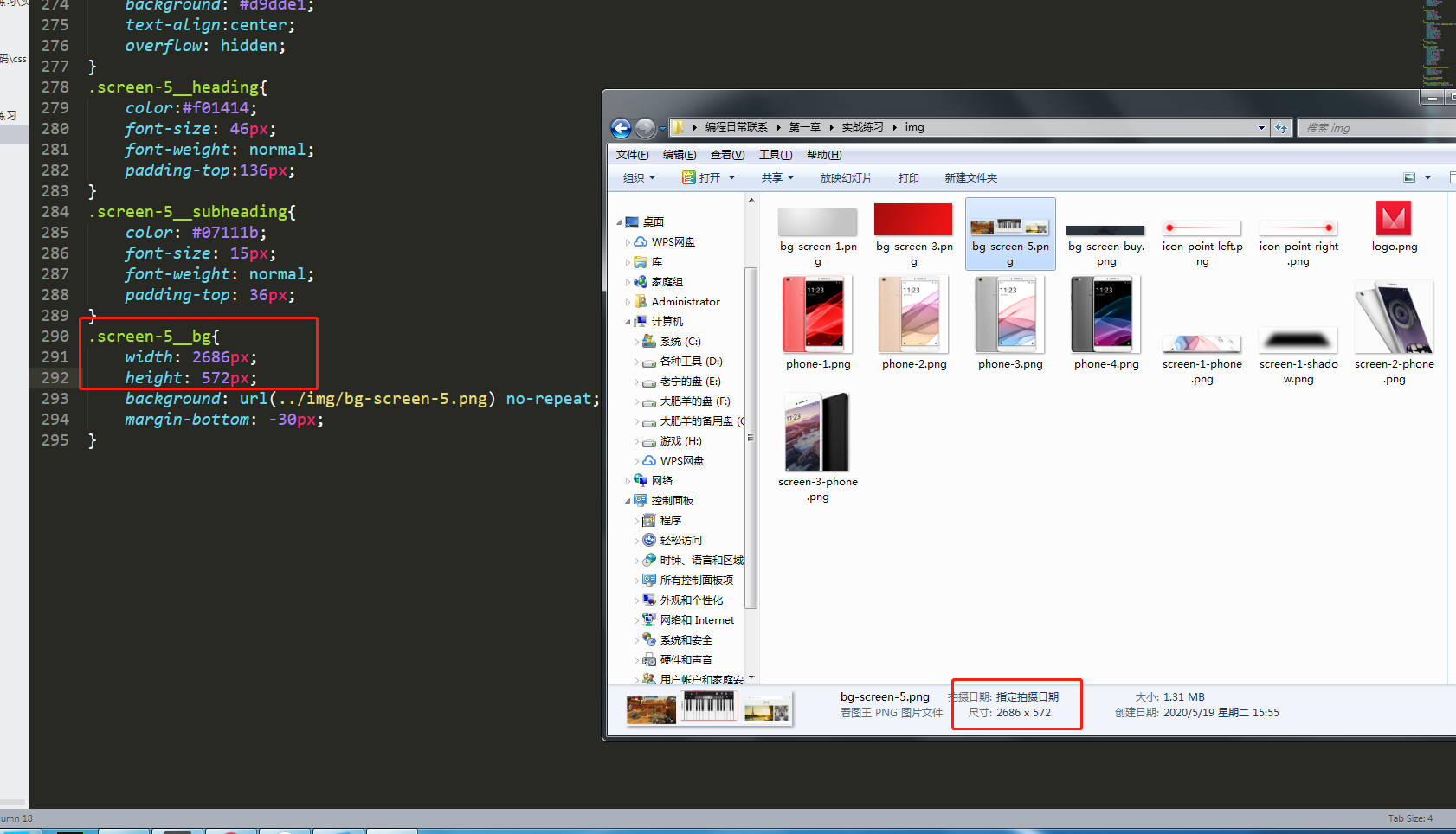Open the 编辑(E) menu
1456x834 pixels.
coord(680,155)
